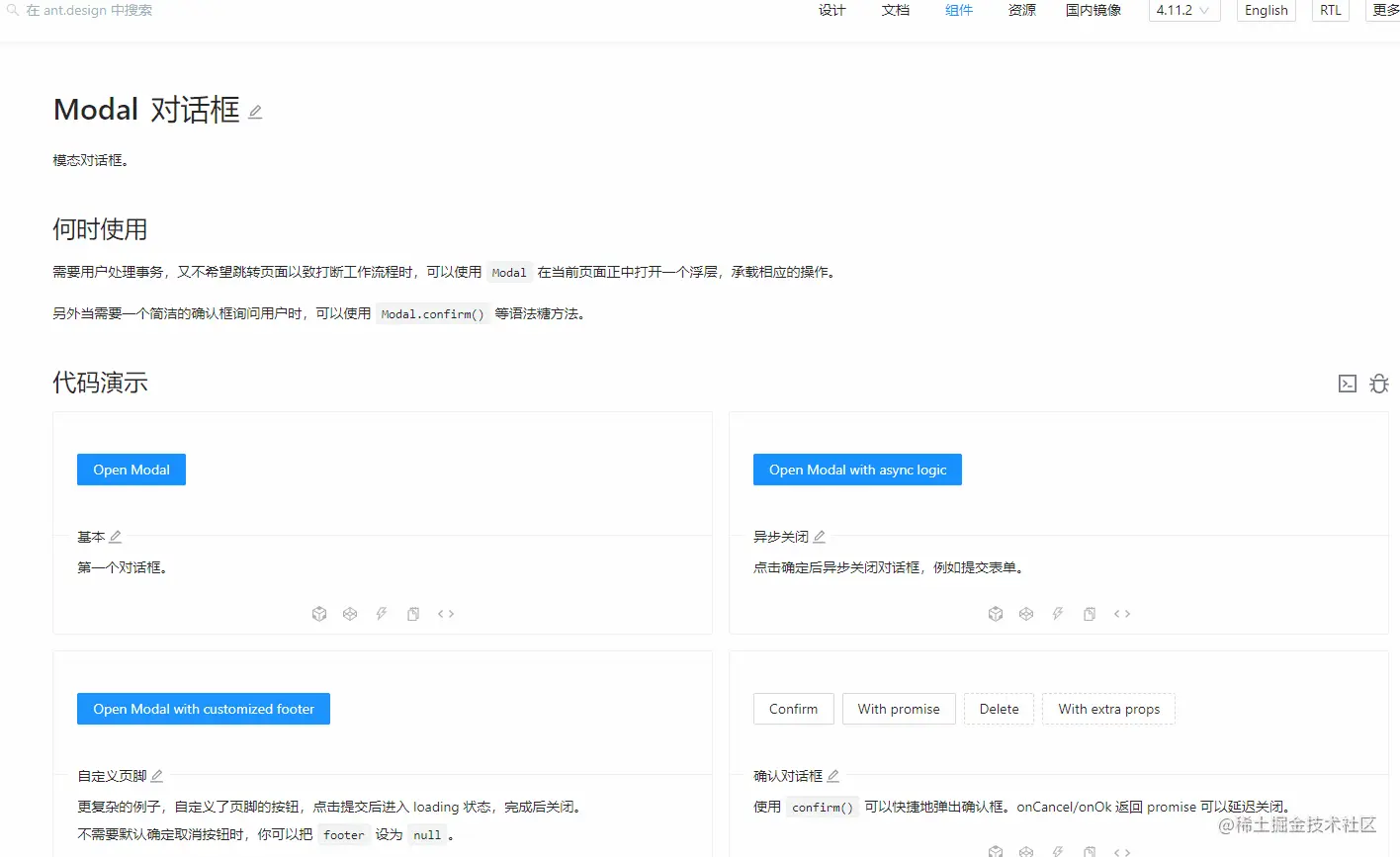Screen dimensions: 1400x857
Task: Go to the 文档 nav item
Action: click(x=896, y=10)
